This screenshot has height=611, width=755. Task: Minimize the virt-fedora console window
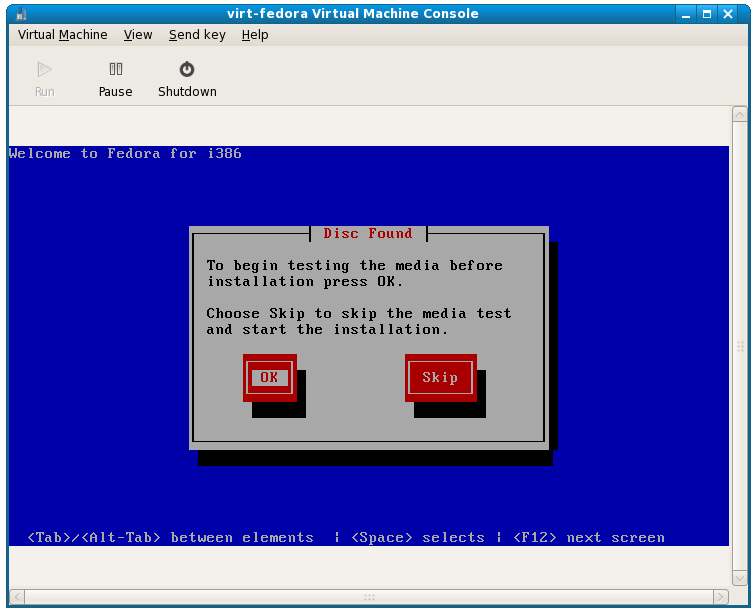pyautogui.click(x=686, y=14)
